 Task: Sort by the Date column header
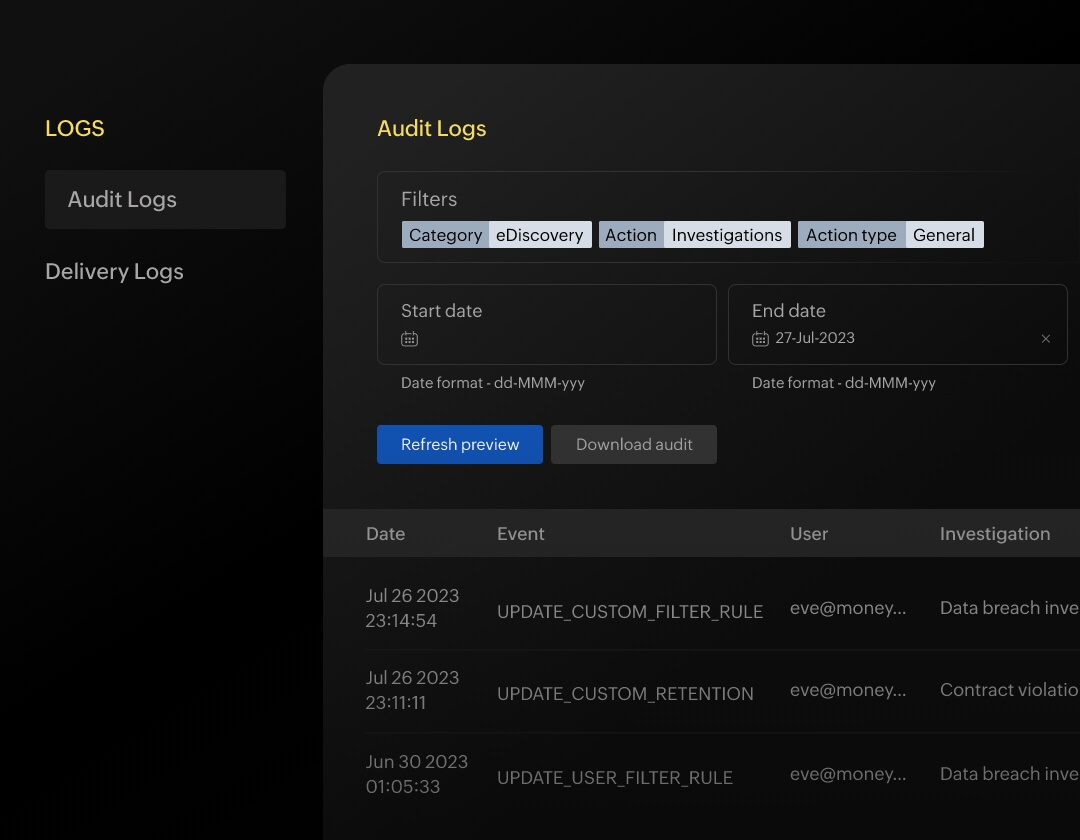385,534
